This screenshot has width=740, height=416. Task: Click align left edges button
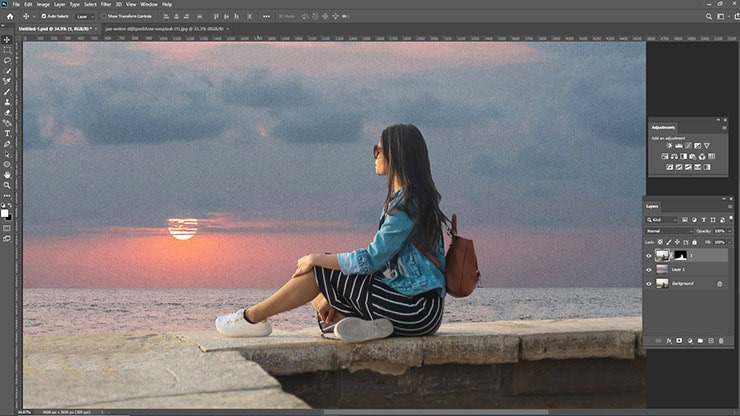[x=166, y=16]
